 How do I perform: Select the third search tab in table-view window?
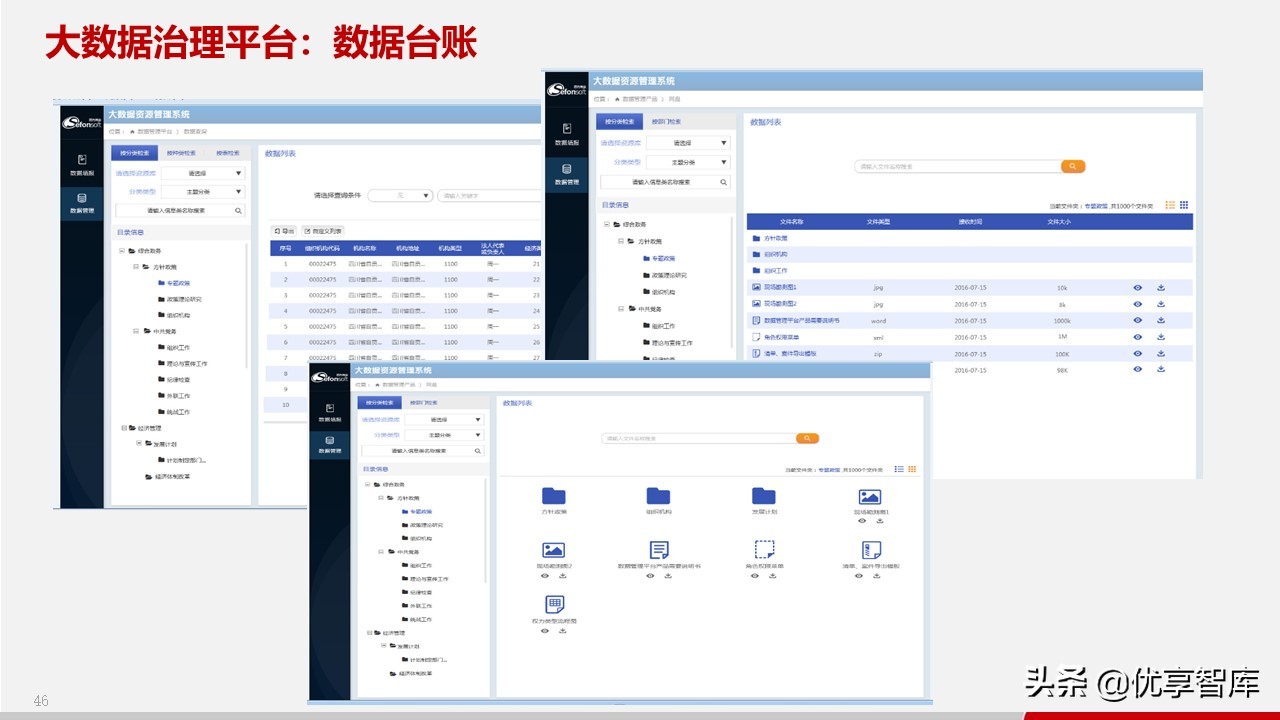(227, 153)
